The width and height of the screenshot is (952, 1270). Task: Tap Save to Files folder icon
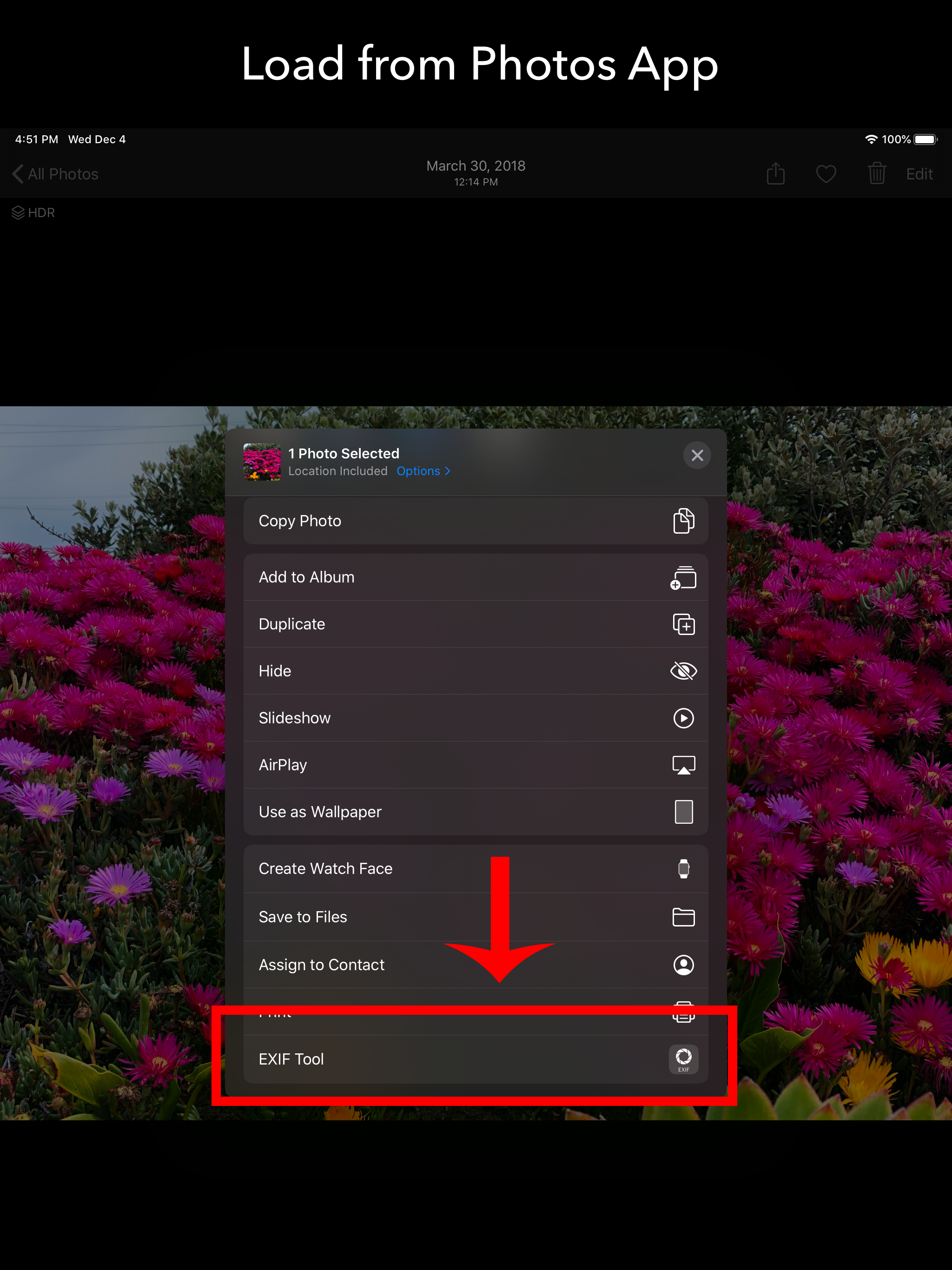(683, 917)
